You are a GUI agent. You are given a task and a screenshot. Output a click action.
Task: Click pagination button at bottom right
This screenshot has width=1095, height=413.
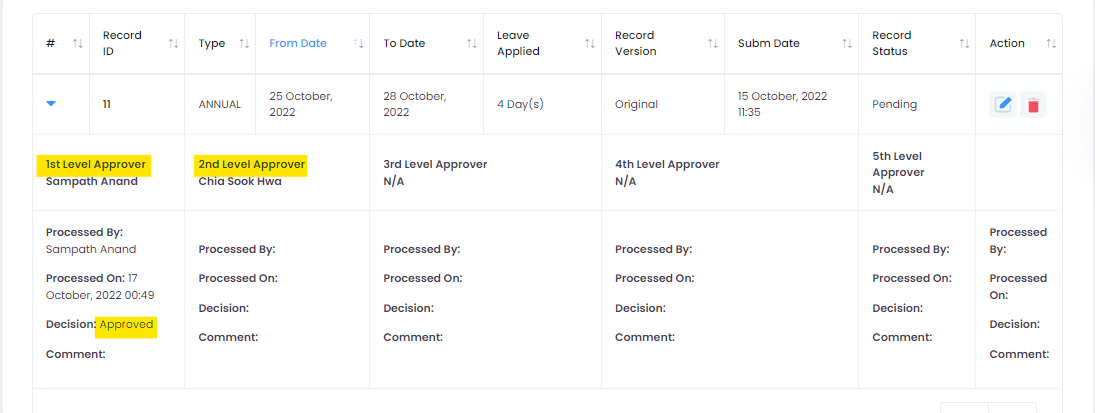tap(987, 407)
